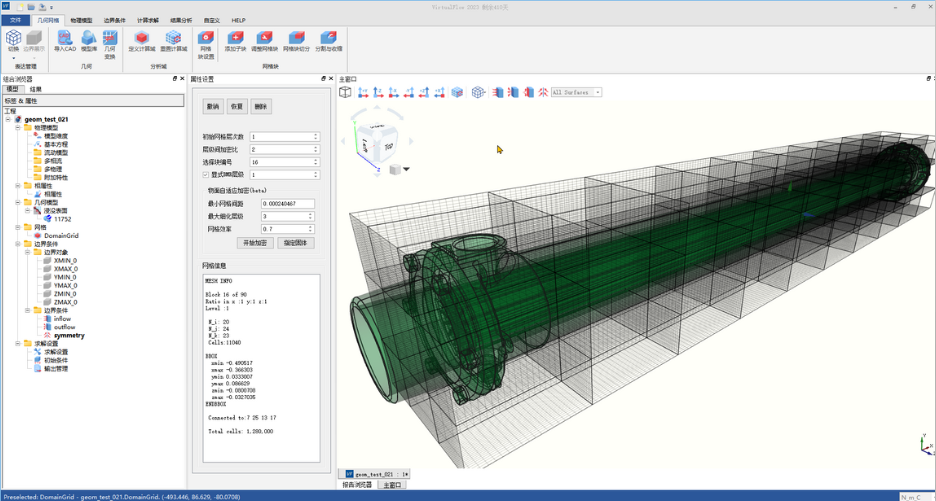Click the navigation view cube

pos(378,144)
